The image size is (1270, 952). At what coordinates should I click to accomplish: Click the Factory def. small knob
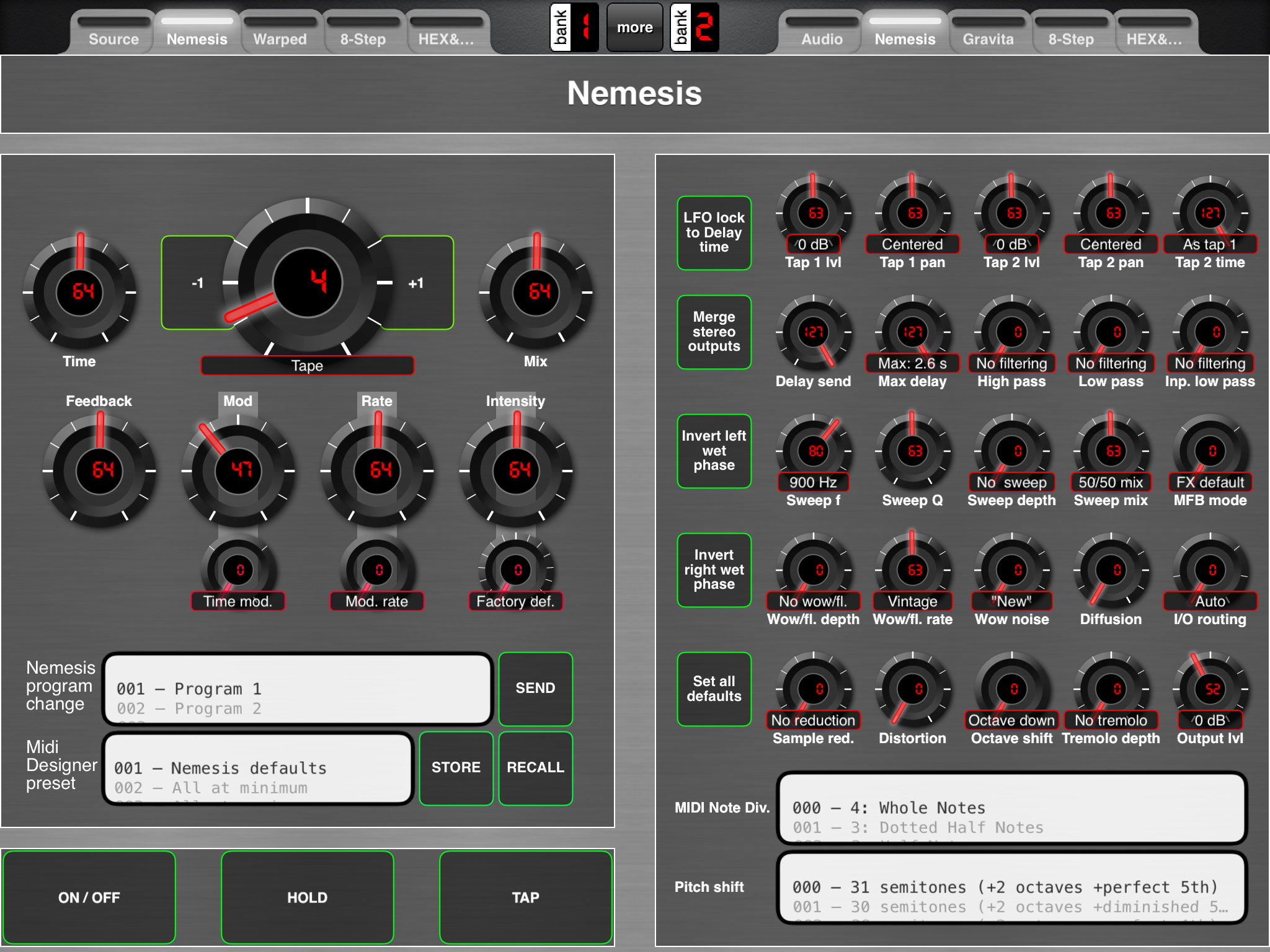[x=516, y=570]
